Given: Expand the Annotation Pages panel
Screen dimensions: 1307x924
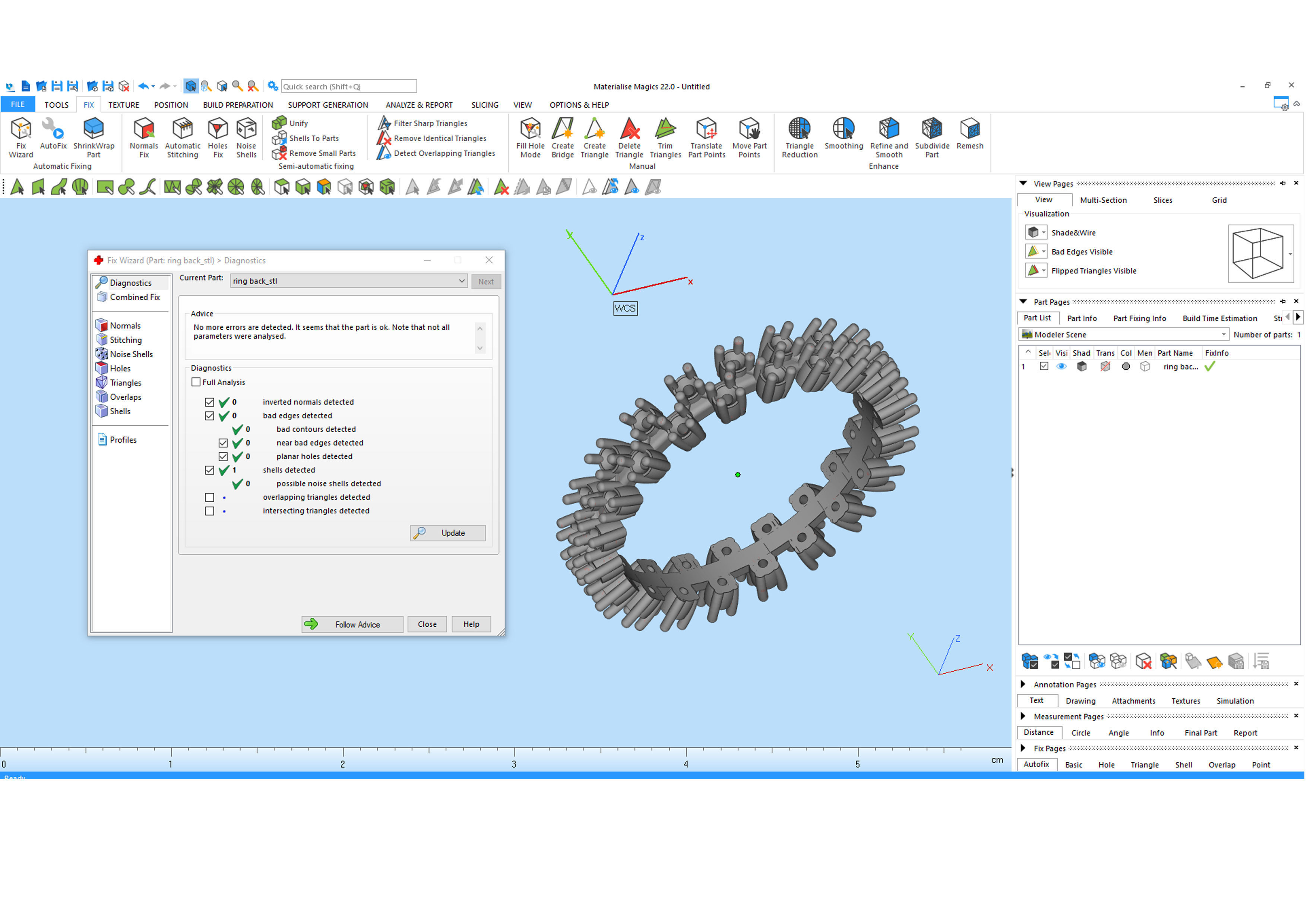Looking at the screenshot, I should tap(1023, 684).
